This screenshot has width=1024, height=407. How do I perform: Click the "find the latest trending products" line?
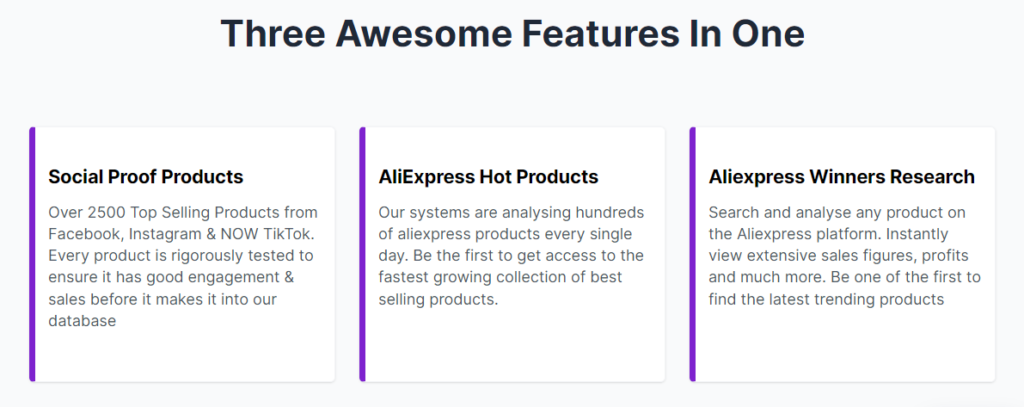[826, 299]
